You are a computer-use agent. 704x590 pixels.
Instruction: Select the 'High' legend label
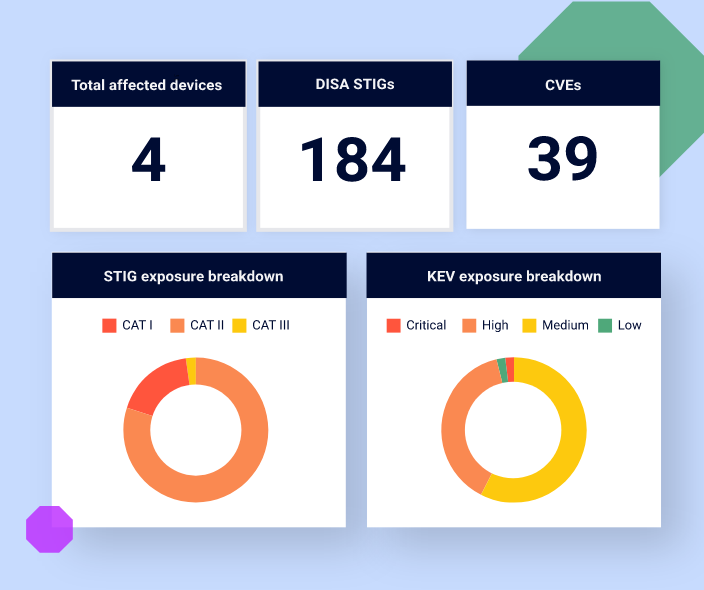(x=495, y=325)
